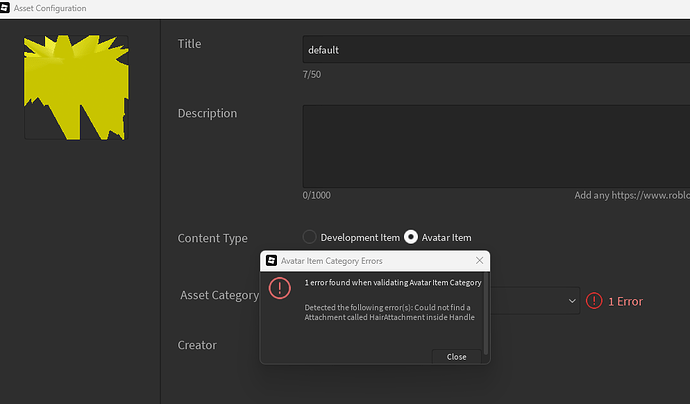Click the Roblox Studio icon beside Asset Configuration
Screen dimensions: 690x404
[6, 8]
